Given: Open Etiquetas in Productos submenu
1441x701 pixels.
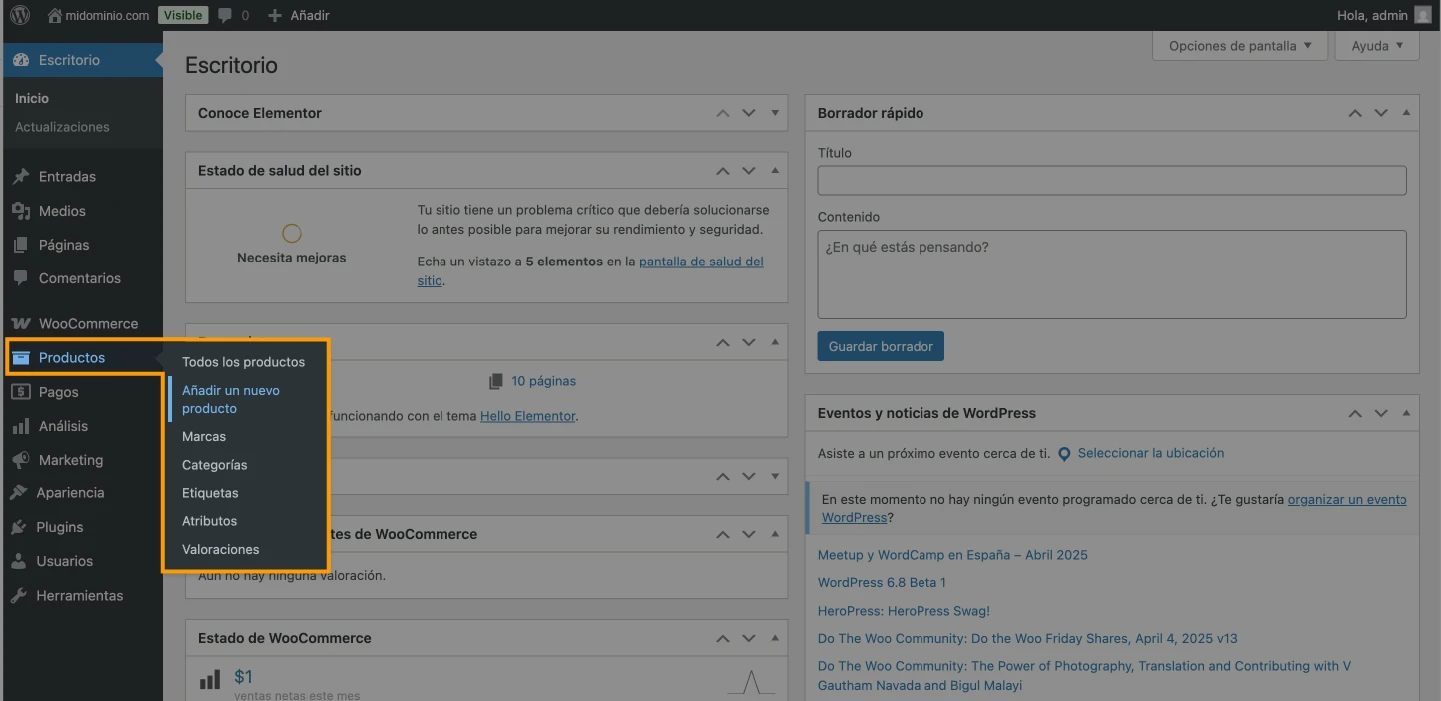Looking at the screenshot, I should [x=210, y=493].
